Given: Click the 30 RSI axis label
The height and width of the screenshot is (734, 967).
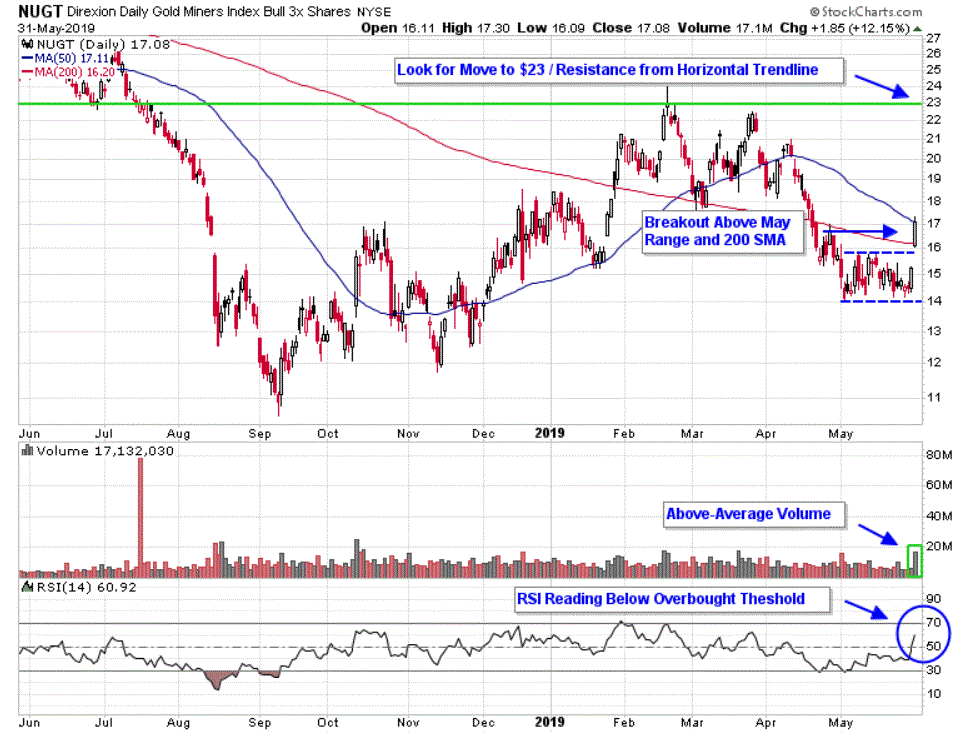Looking at the screenshot, I should tap(934, 670).
